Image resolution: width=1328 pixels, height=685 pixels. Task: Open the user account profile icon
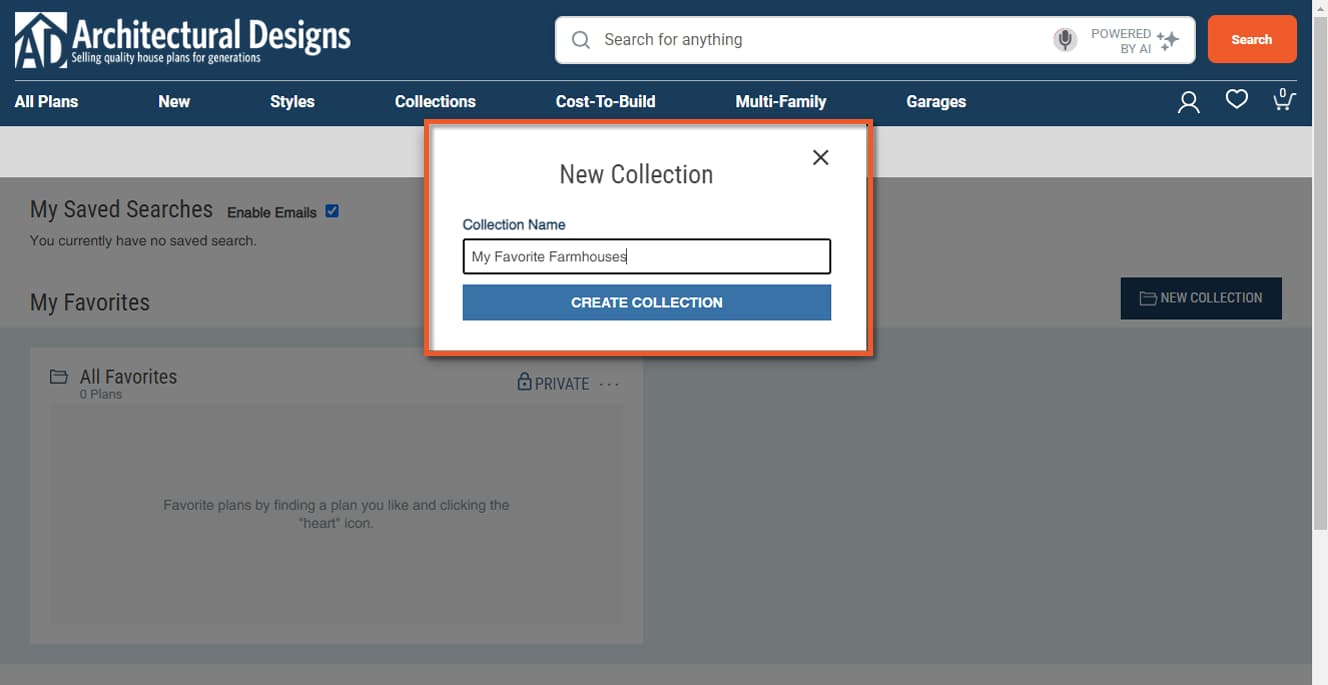point(1188,102)
